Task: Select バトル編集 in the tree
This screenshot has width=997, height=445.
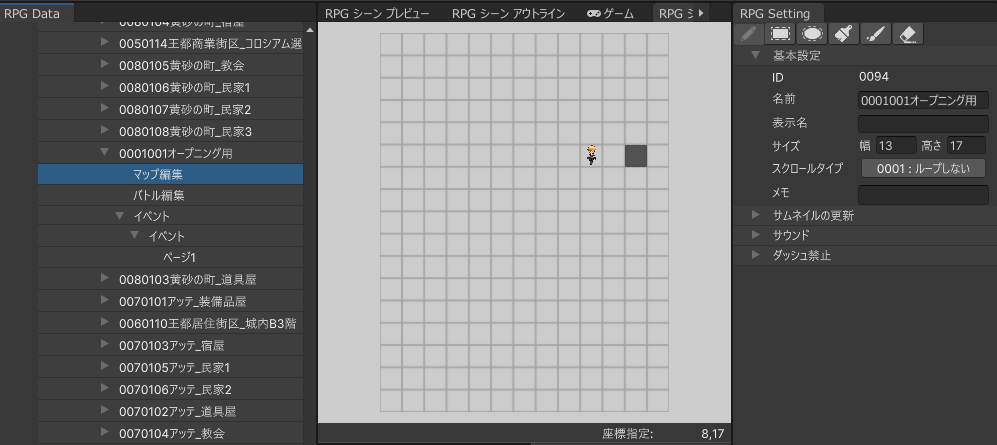Action: [x=159, y=195]
